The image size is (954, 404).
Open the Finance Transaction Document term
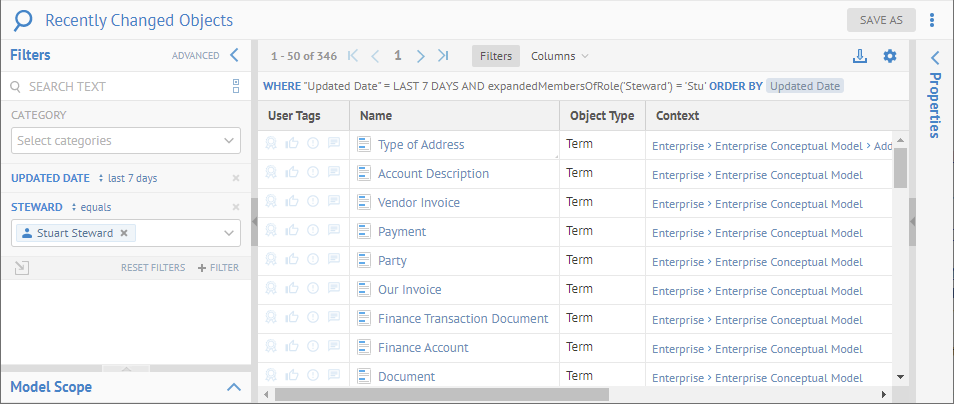[x=462, y=318]
